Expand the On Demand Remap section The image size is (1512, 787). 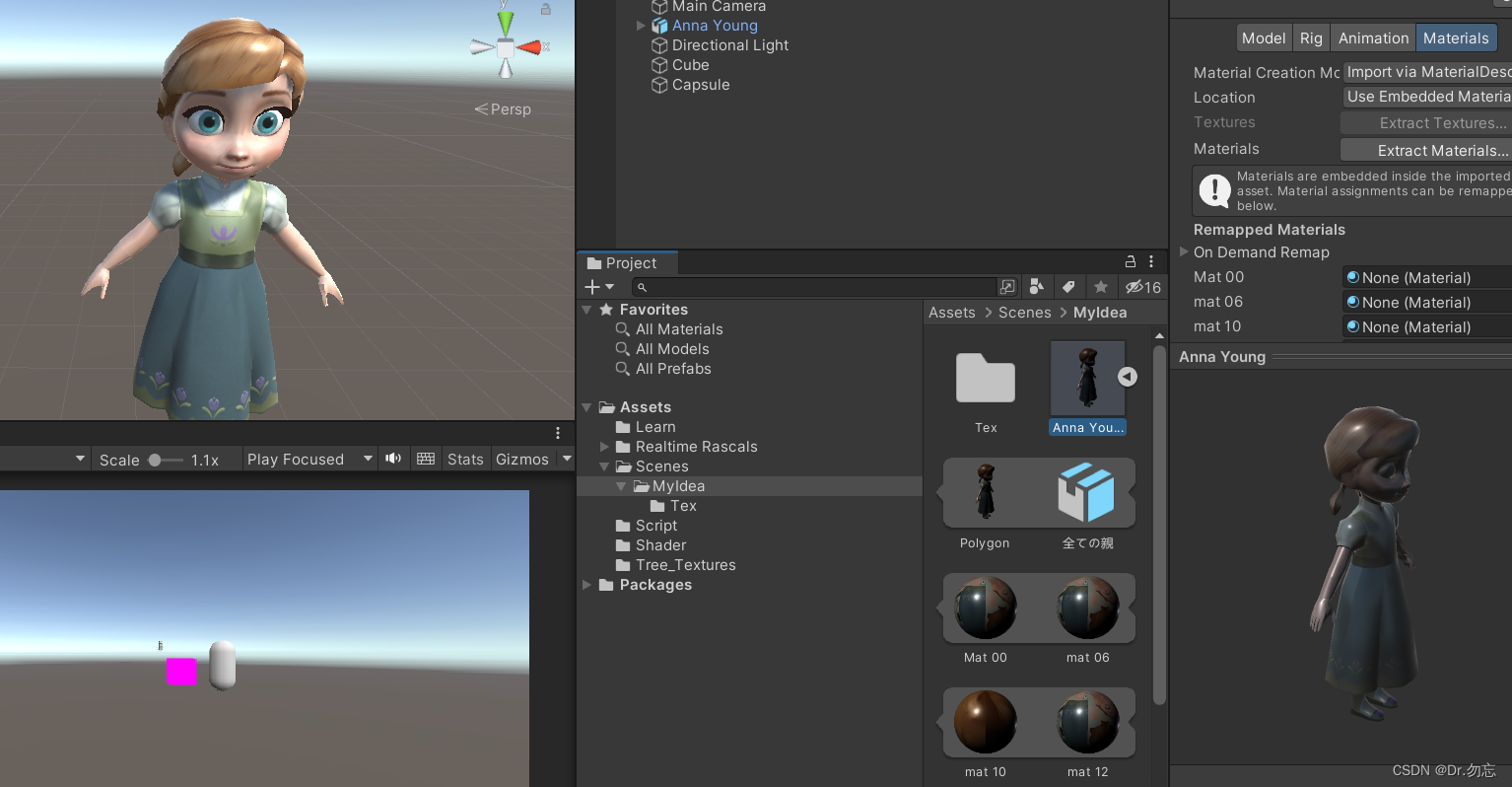click(x=1184, y=251)
